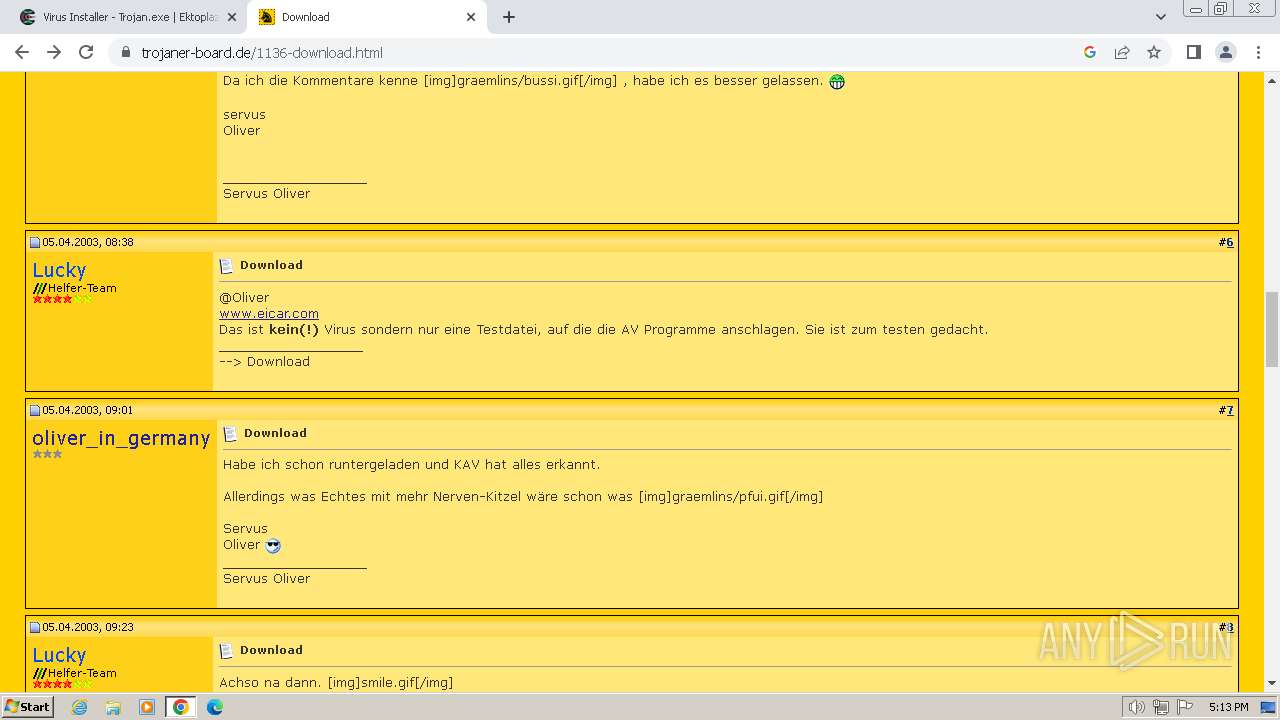Open the www.eicar.com link
The width and height of the screenshot is (1280, 720).
(269, 313)
